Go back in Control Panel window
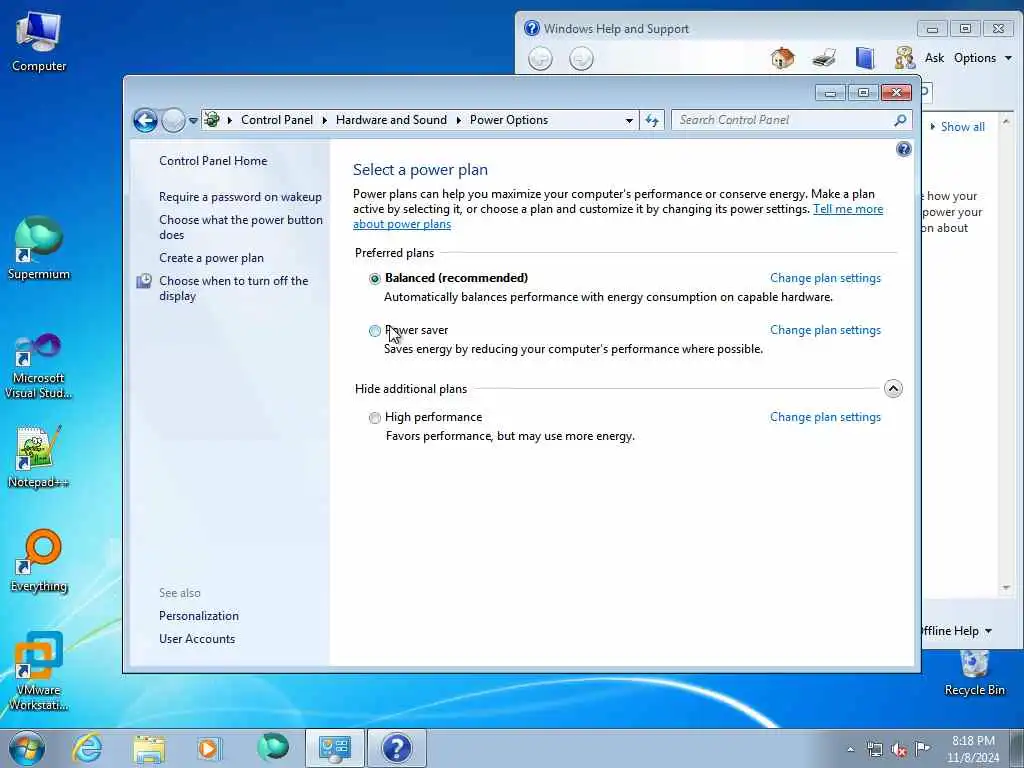The image size is (1024, 768). pos(145,120)
